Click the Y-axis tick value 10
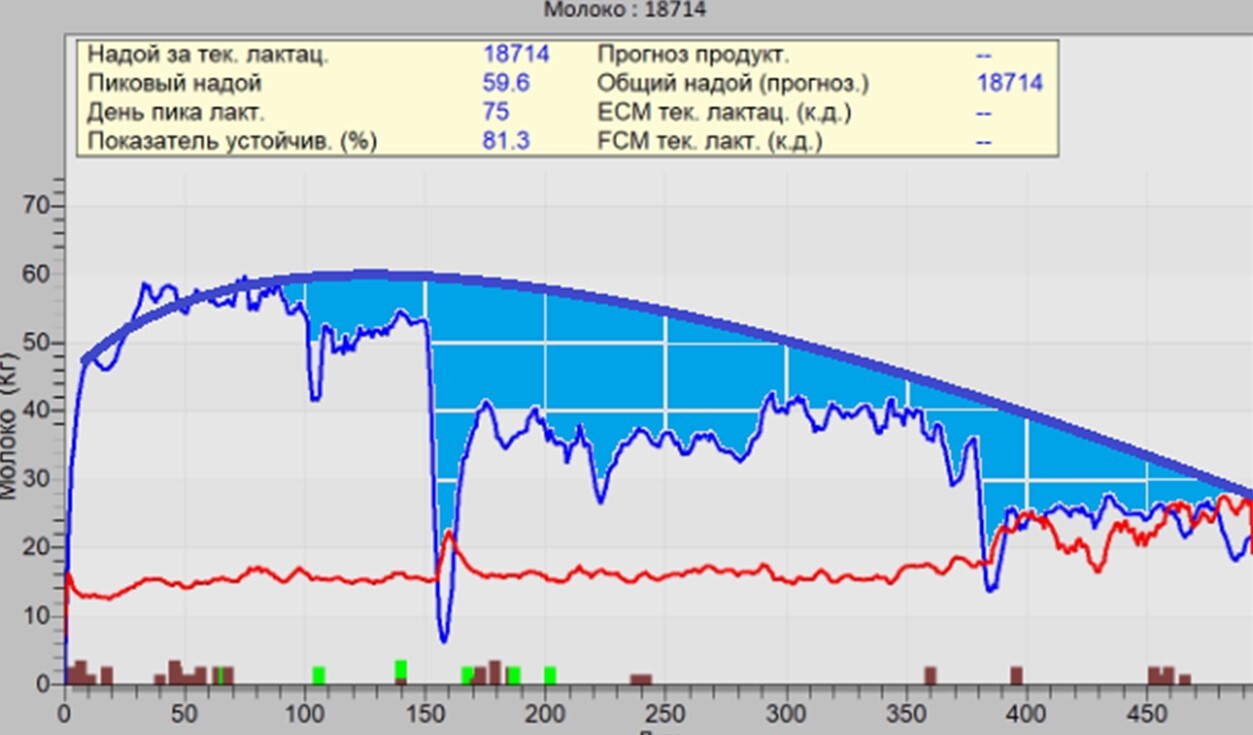 35,616
